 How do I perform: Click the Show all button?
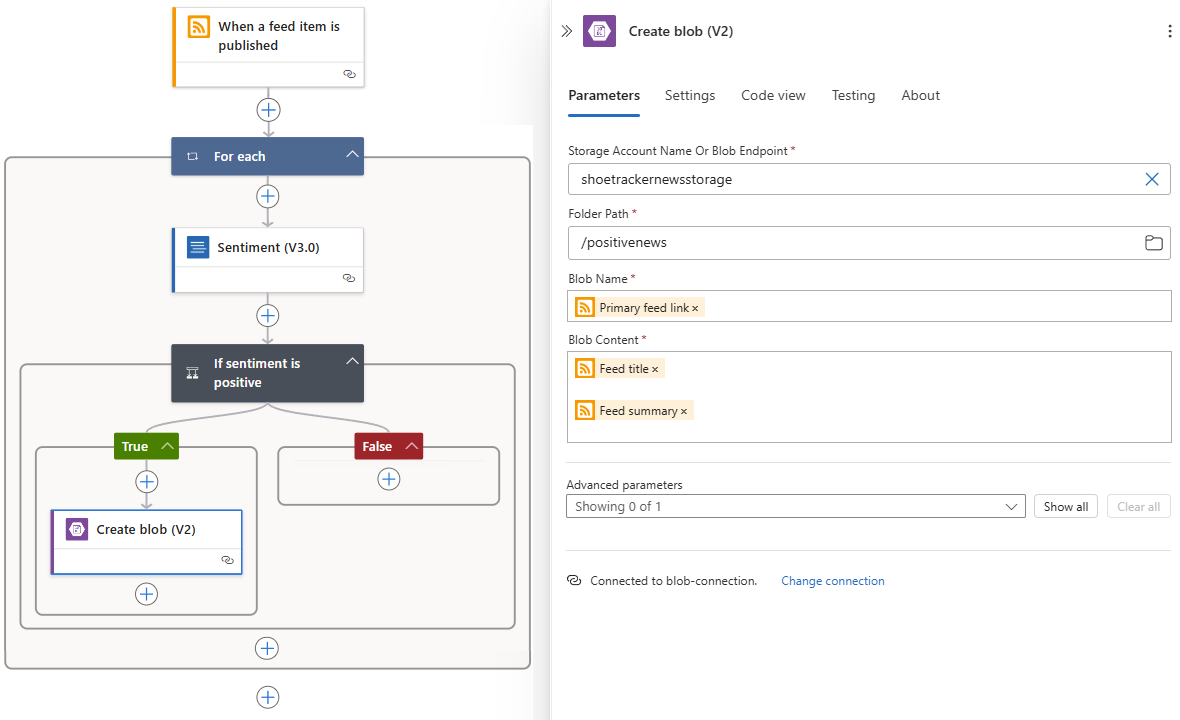[1065, 506]
